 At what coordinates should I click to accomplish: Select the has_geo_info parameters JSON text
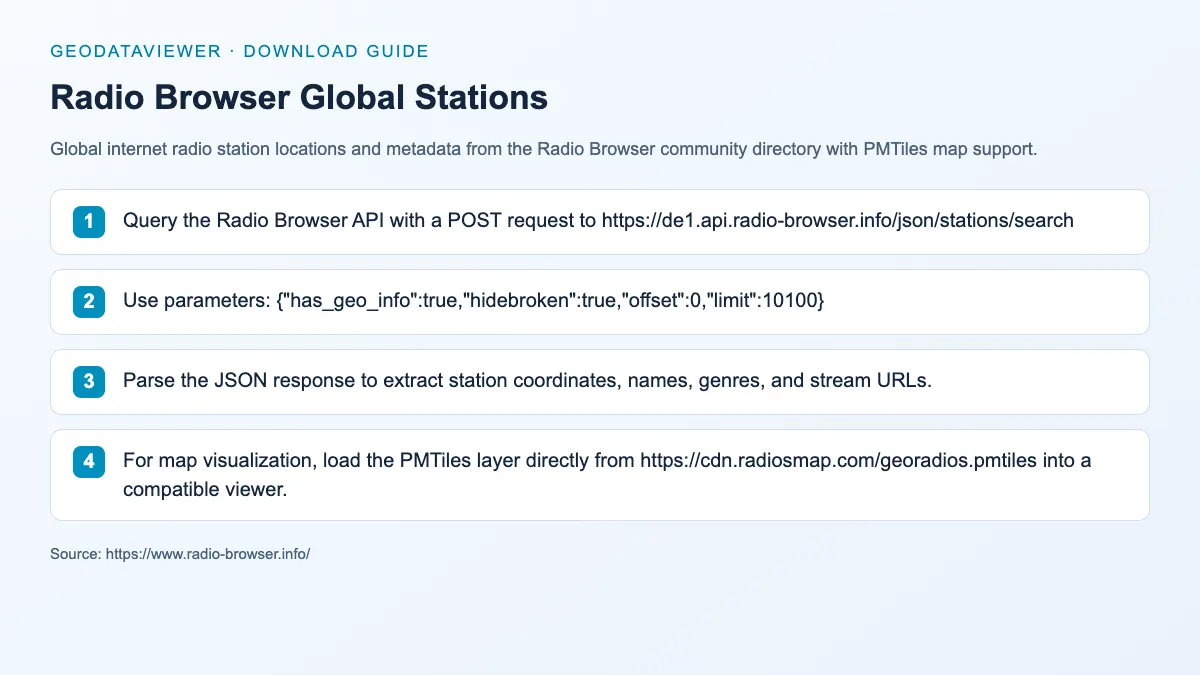point(549,301)
